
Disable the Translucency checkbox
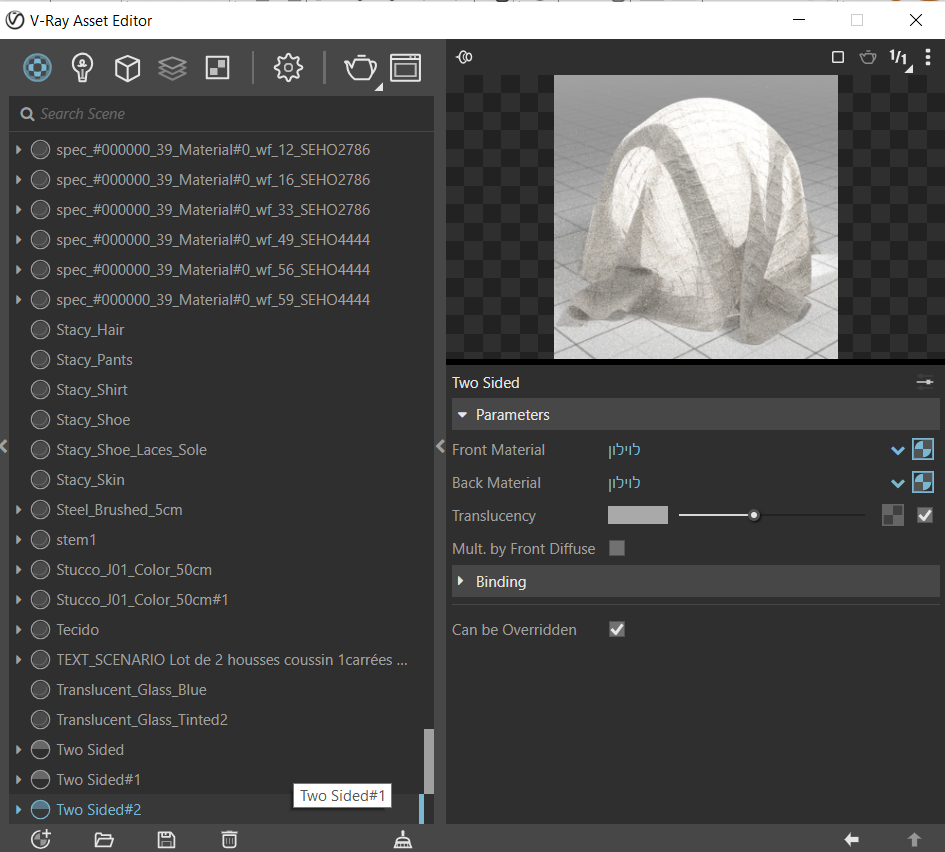924,515
